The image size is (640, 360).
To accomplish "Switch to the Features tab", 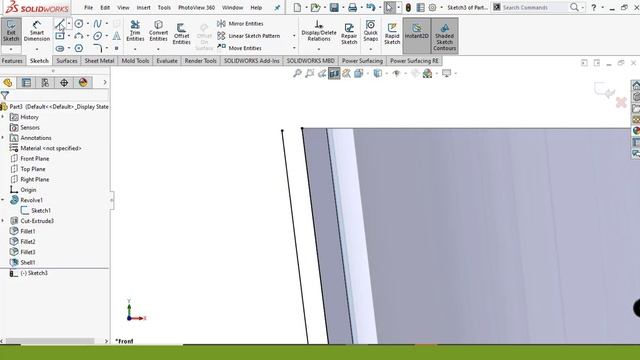I will coord(12,61).
